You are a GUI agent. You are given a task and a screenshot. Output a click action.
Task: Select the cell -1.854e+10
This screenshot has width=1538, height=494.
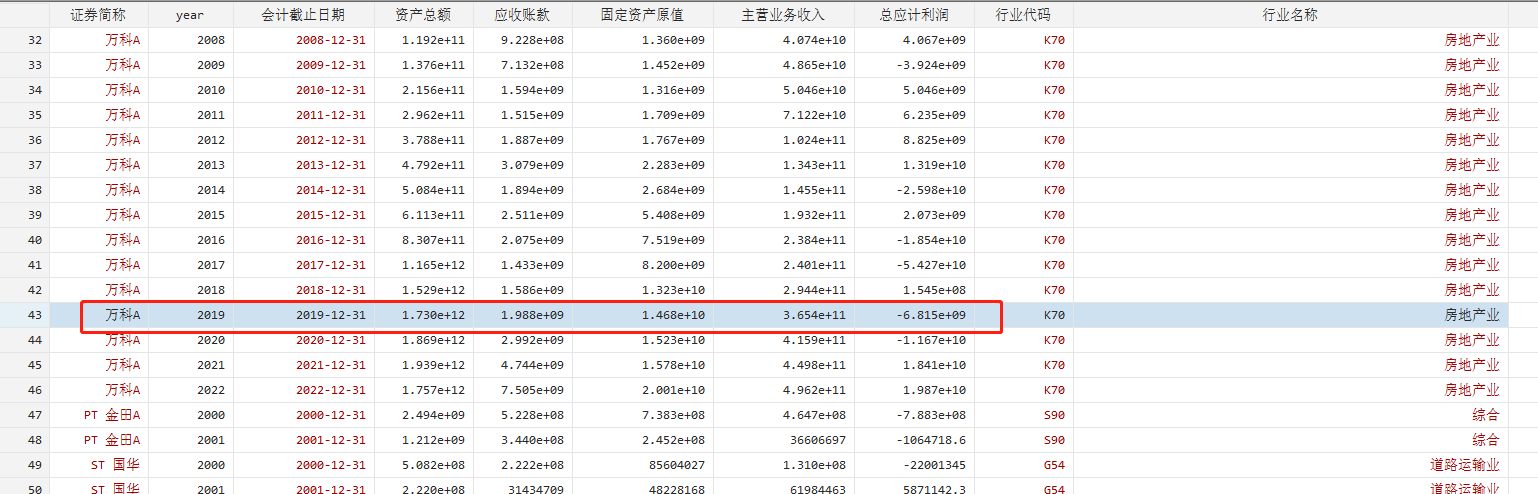[930, 240]
